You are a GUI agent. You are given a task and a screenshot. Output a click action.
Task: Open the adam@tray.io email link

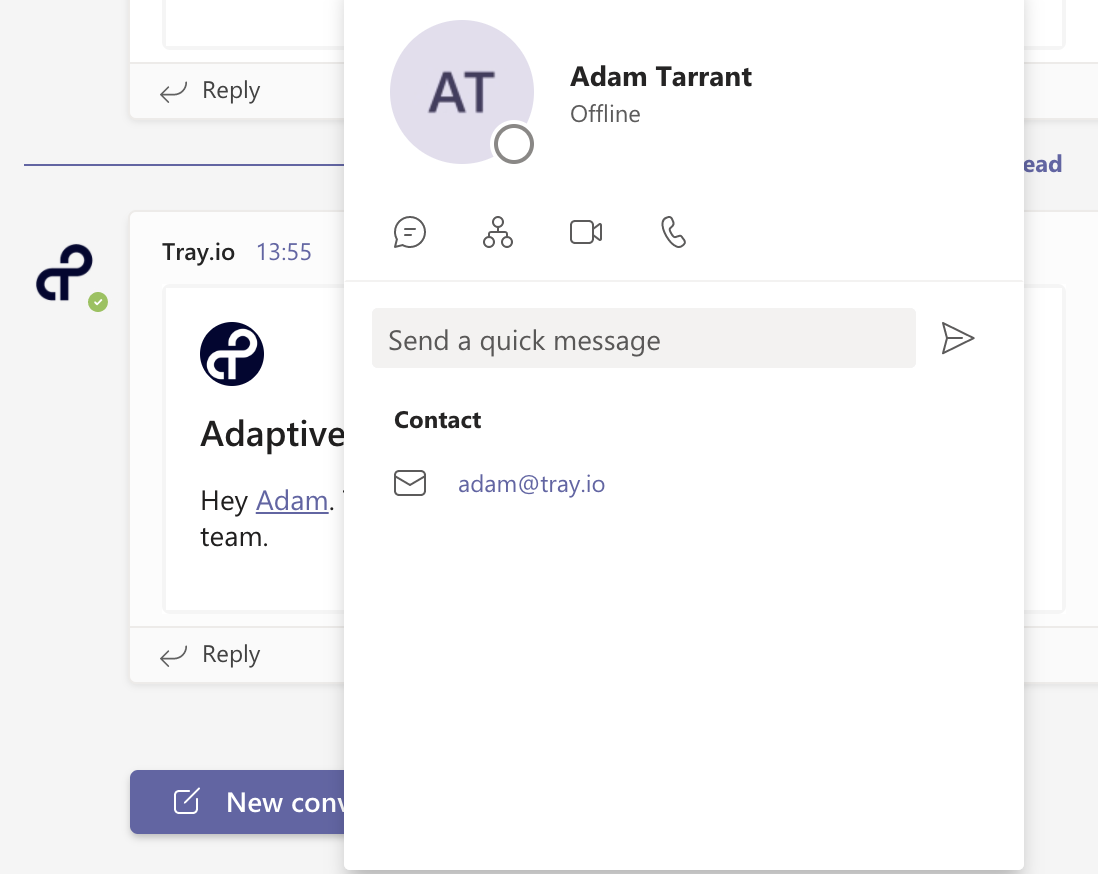(x=531, y=483)
